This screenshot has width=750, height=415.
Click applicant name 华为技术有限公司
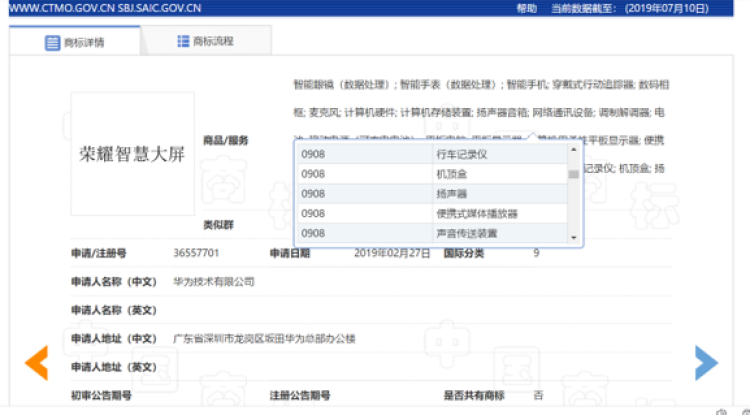[214, 282]
